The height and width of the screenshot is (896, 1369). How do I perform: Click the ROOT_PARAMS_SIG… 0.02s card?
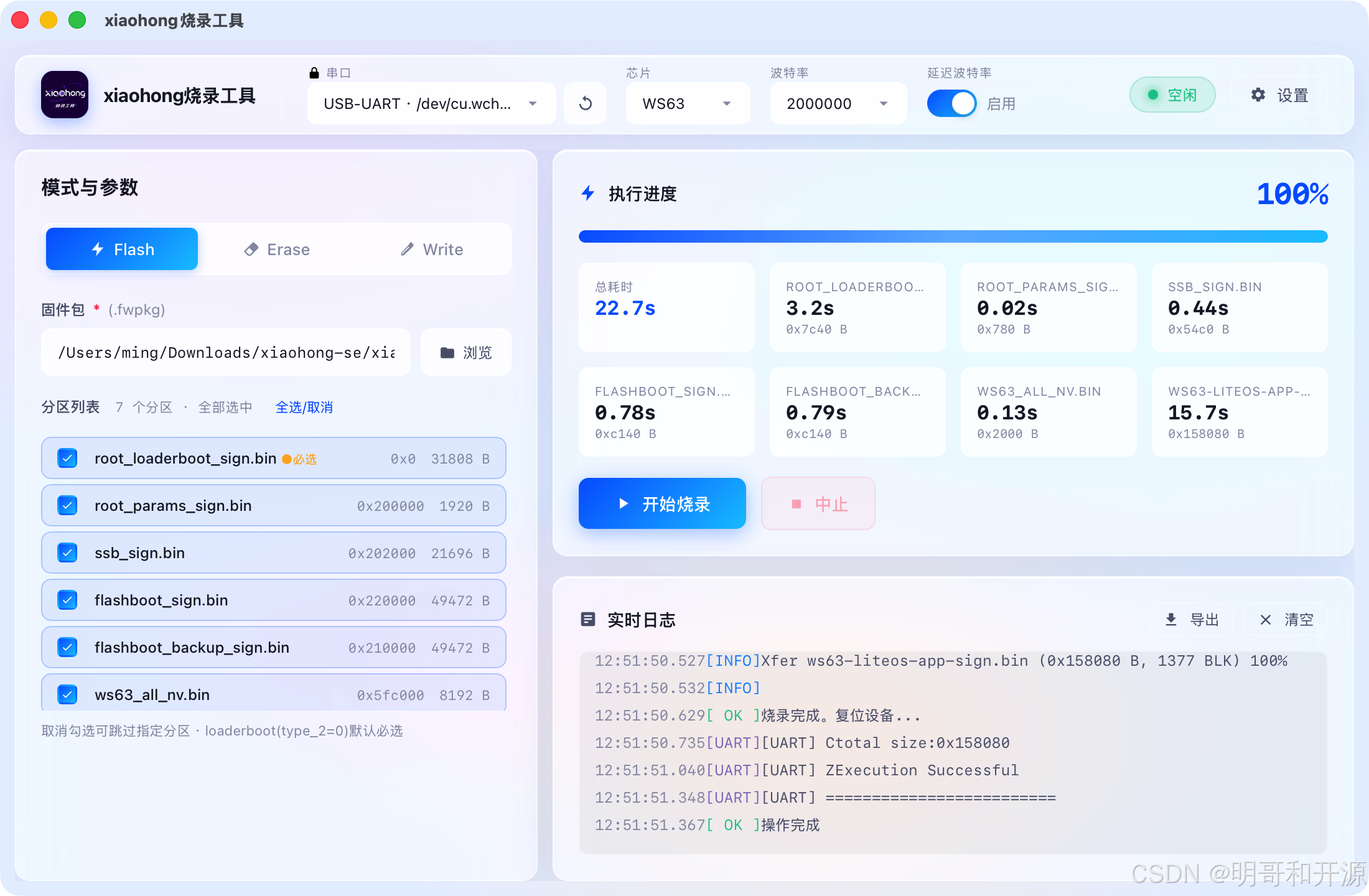pyautogui.click(x=1049, y=307)
